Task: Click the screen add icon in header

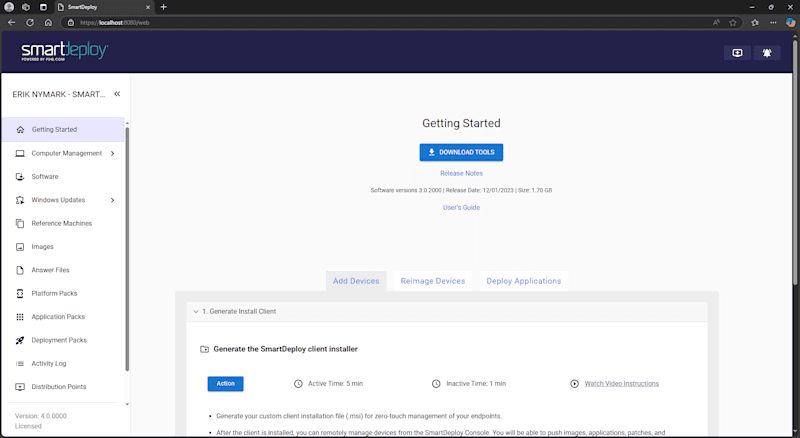Action: coord(737,53)
